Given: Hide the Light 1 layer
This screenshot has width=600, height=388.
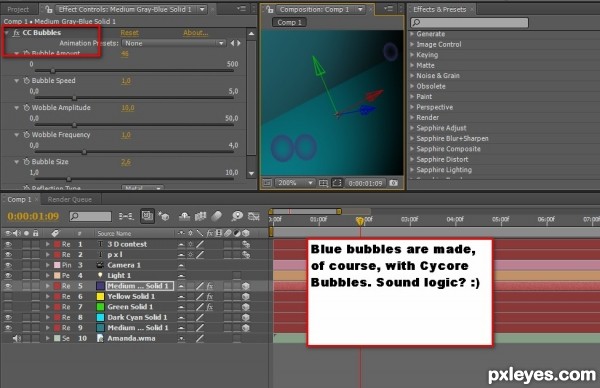Looking at the screenshot, I should 8,276.
